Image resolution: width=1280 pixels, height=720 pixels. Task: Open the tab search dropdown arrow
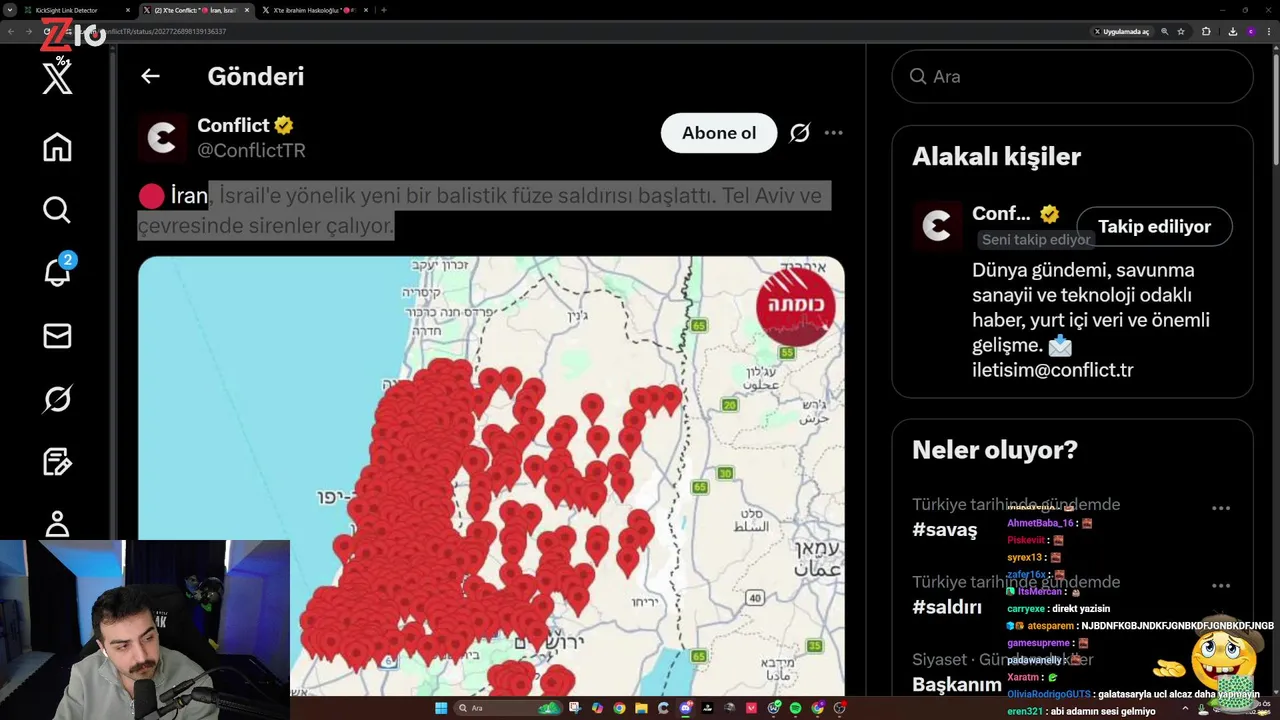pos(10,10)
